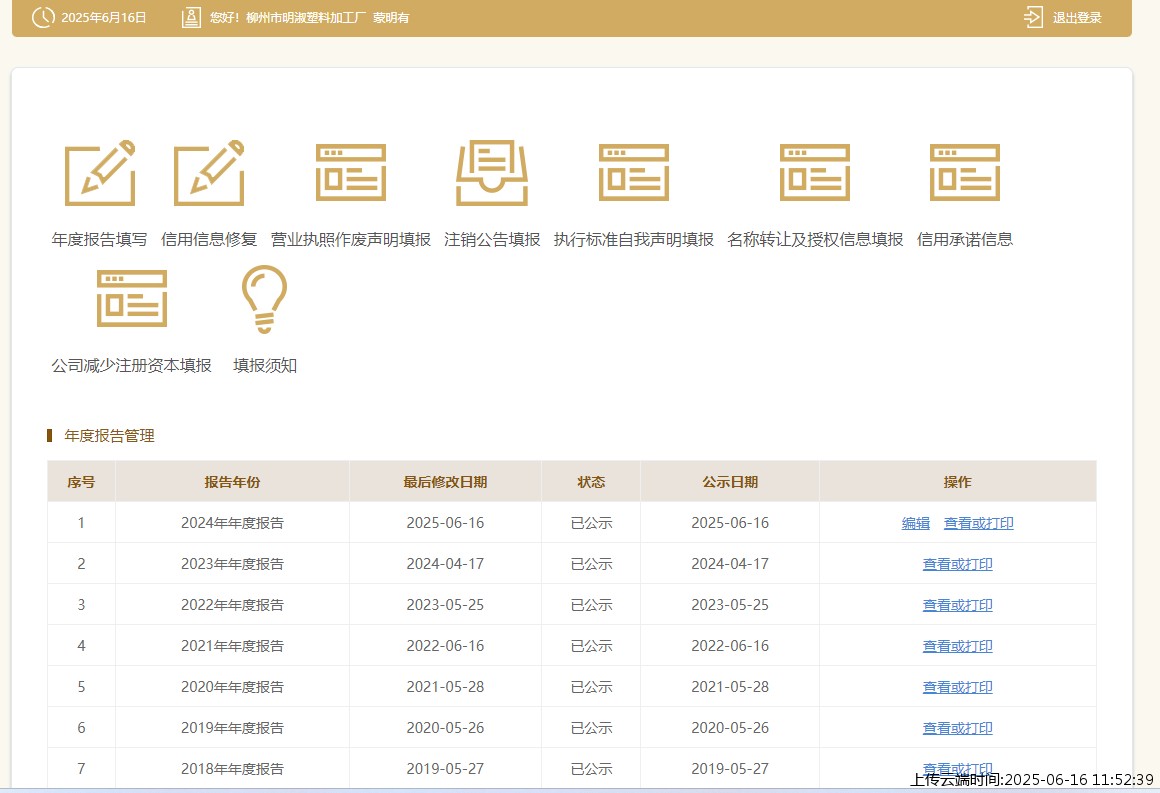Click the 2023-05-25 publication date cell

[730, 605]
